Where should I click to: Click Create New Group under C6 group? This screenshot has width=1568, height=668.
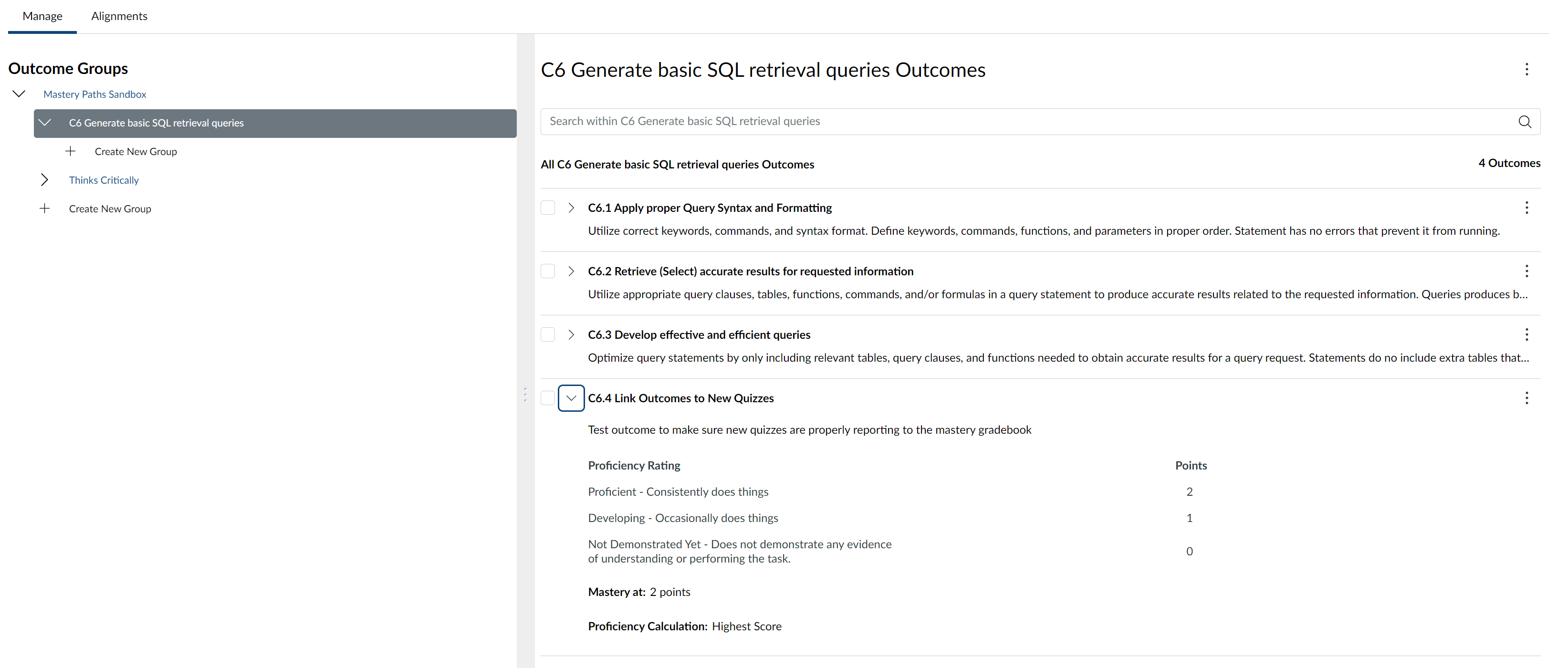(136, 151)
